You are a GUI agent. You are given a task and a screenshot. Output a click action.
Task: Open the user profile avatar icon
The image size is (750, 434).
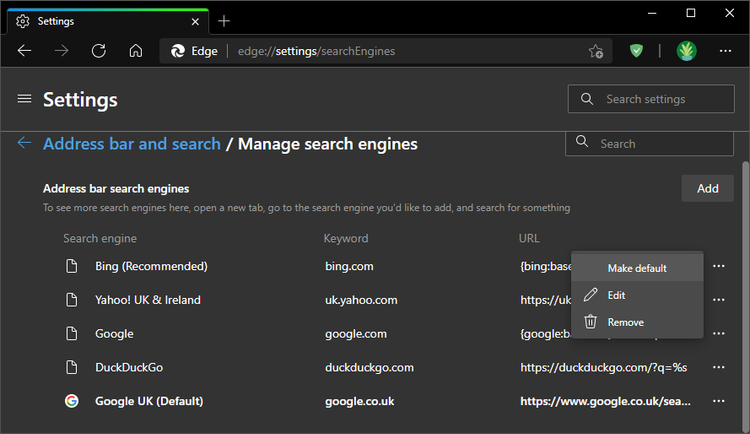click(686, 51)
